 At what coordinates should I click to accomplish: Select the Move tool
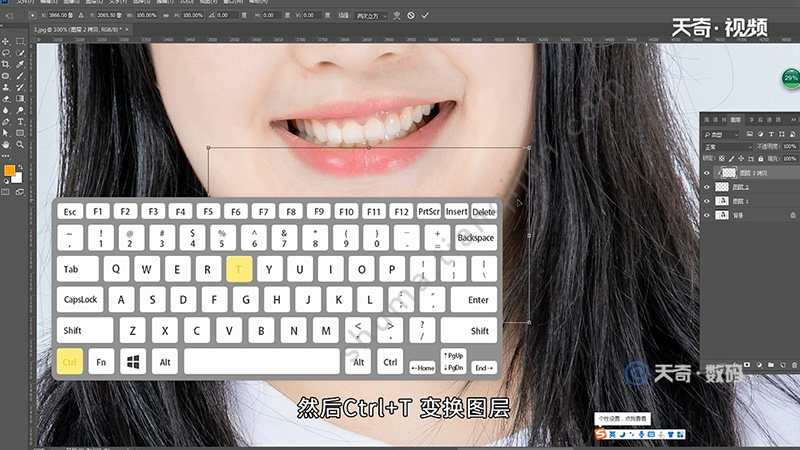click(6, 41)
